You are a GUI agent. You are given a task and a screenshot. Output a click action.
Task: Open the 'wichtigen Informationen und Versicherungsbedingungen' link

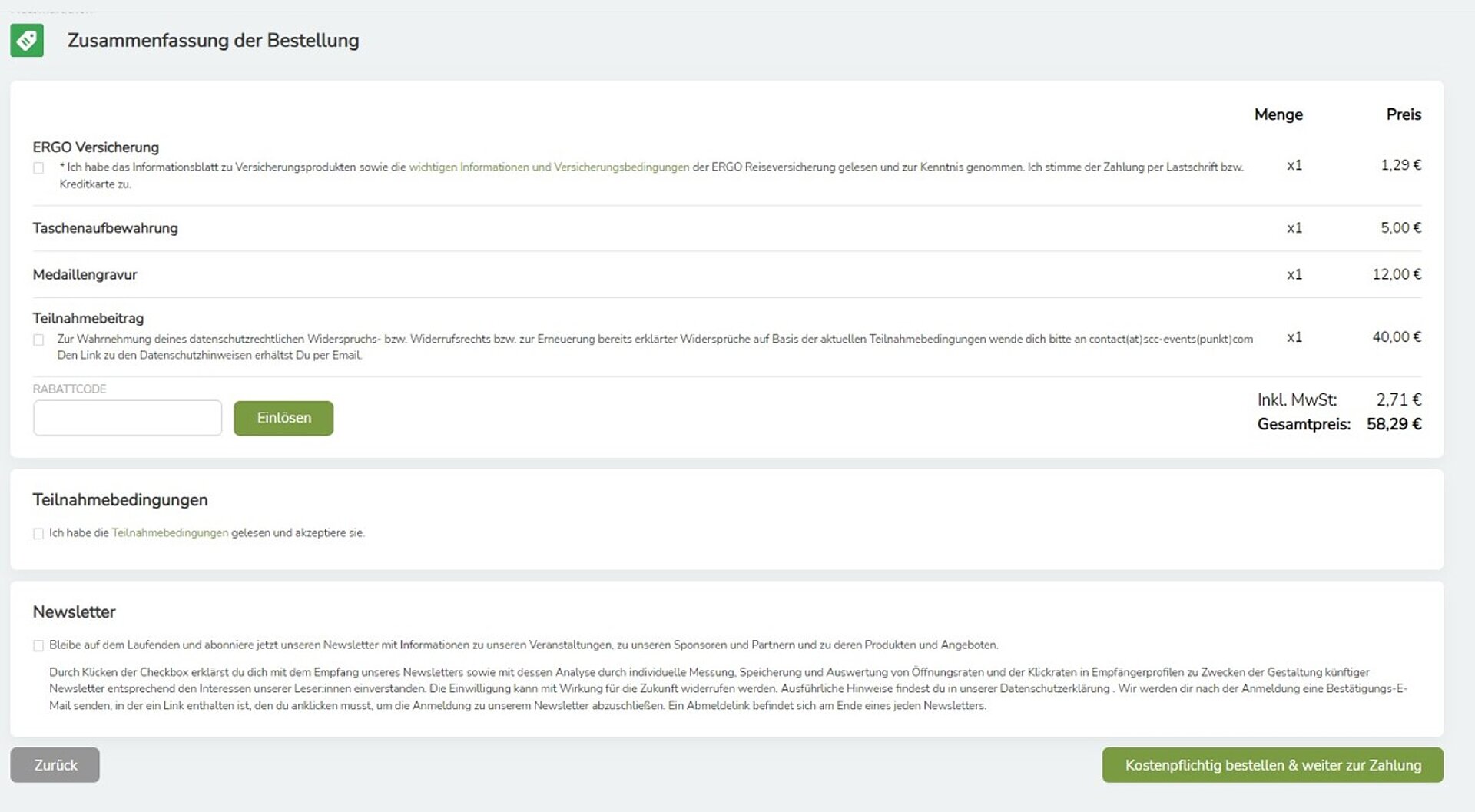549,167
